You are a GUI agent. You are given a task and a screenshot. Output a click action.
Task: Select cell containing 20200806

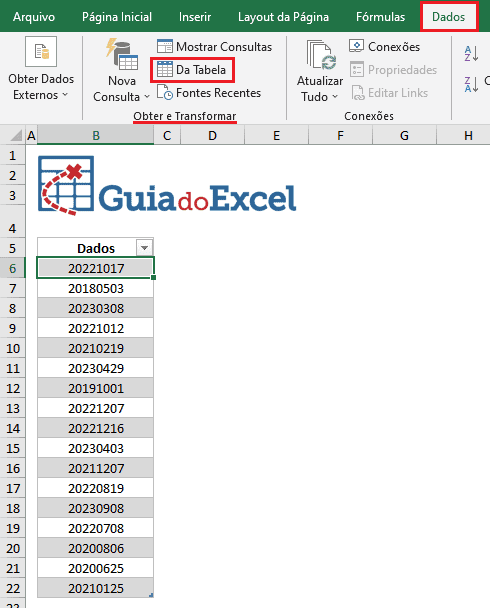(96, 548)
